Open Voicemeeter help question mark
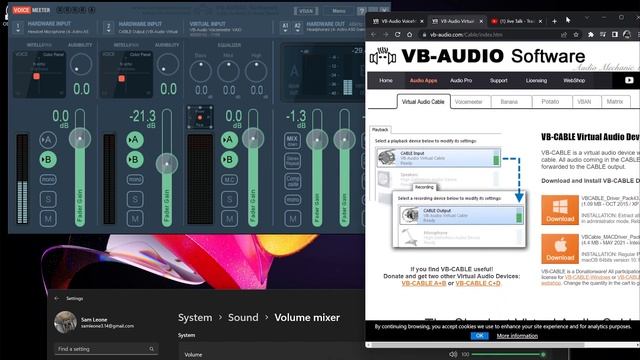The width and height of the screenshot is (640, 360). pos(362,11)
